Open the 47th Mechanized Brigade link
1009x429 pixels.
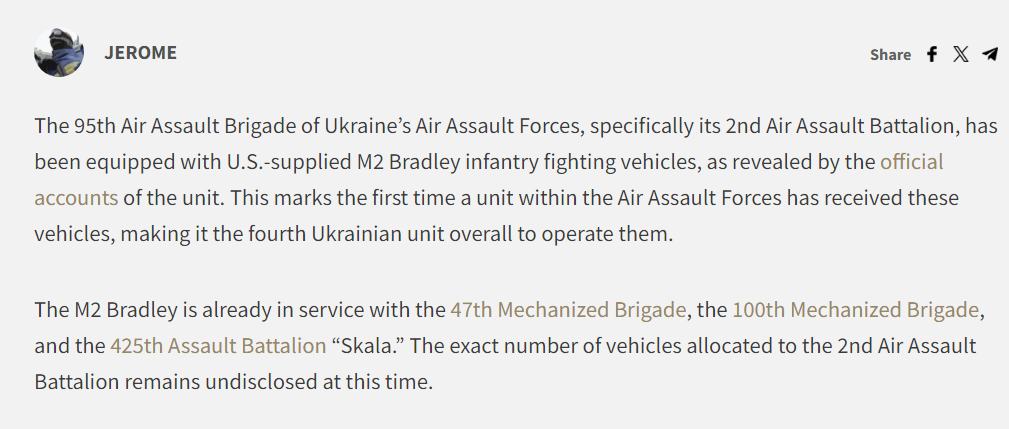(x=568, y=310)
